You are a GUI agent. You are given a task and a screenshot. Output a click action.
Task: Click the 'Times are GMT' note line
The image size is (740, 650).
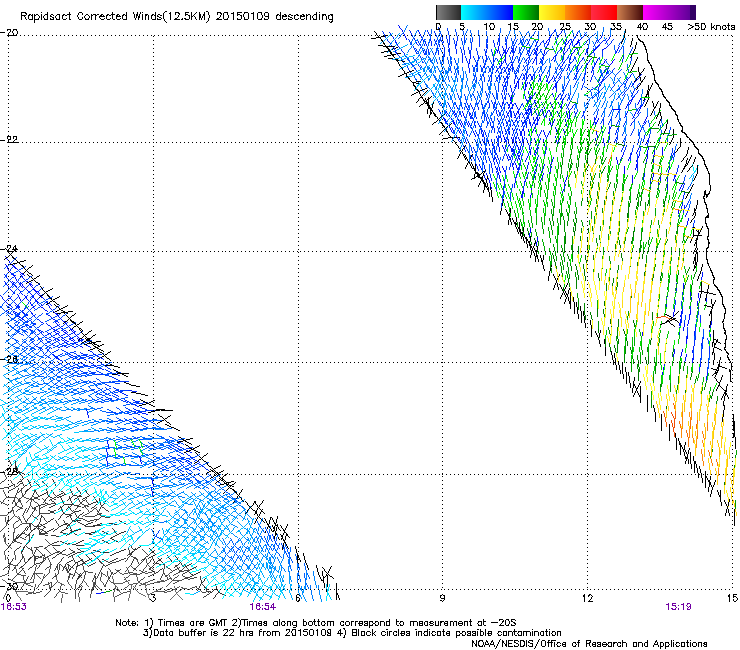point(187,623)
